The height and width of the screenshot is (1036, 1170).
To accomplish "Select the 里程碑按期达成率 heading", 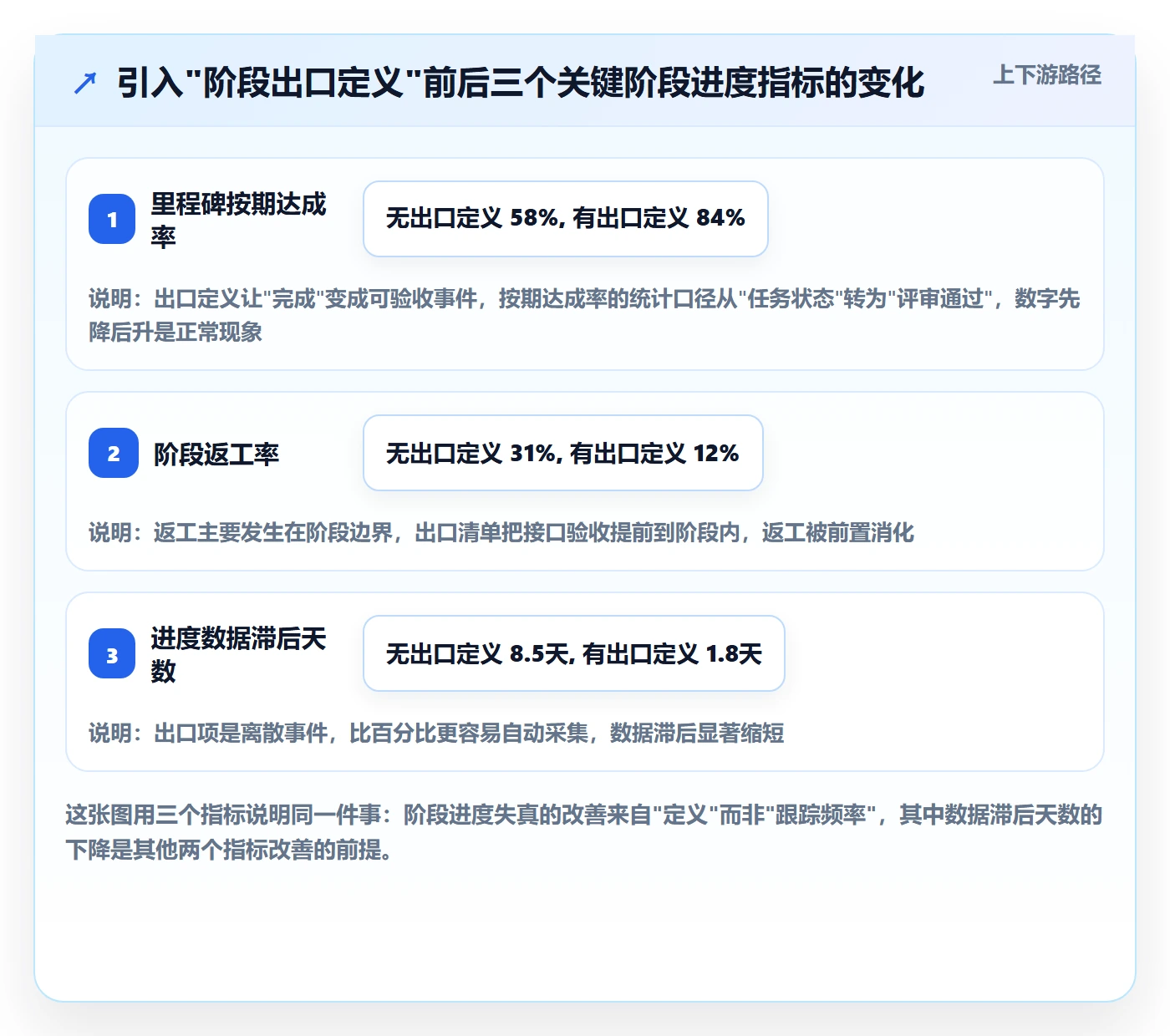I will (x=239, y=219).
